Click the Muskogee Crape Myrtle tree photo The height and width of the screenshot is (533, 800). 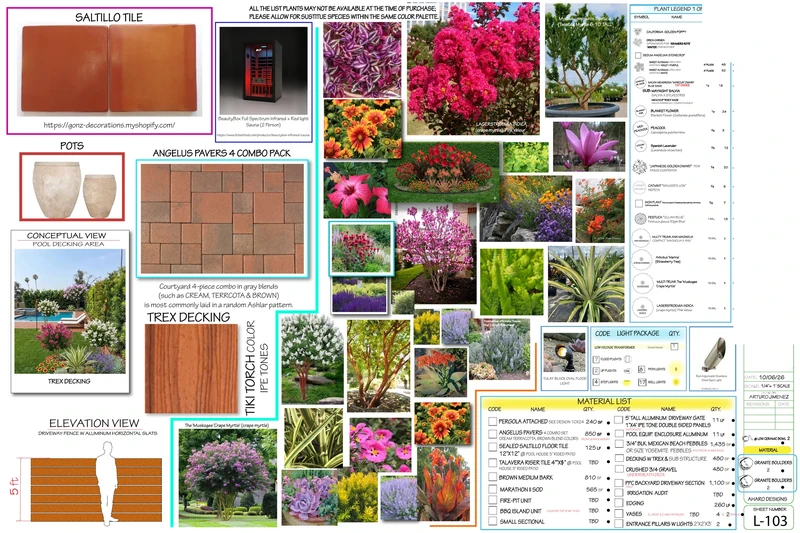pos(228,477)
